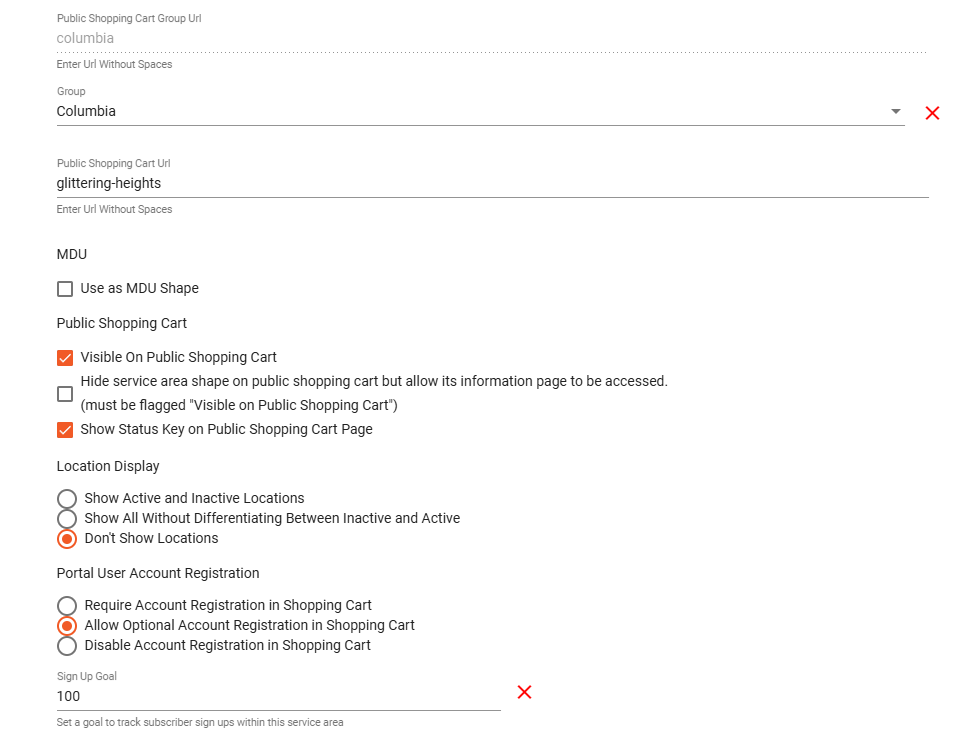
Task: Clear Sign Up Goal with red X
Action: pyautogui.click(x=524, y=692)
